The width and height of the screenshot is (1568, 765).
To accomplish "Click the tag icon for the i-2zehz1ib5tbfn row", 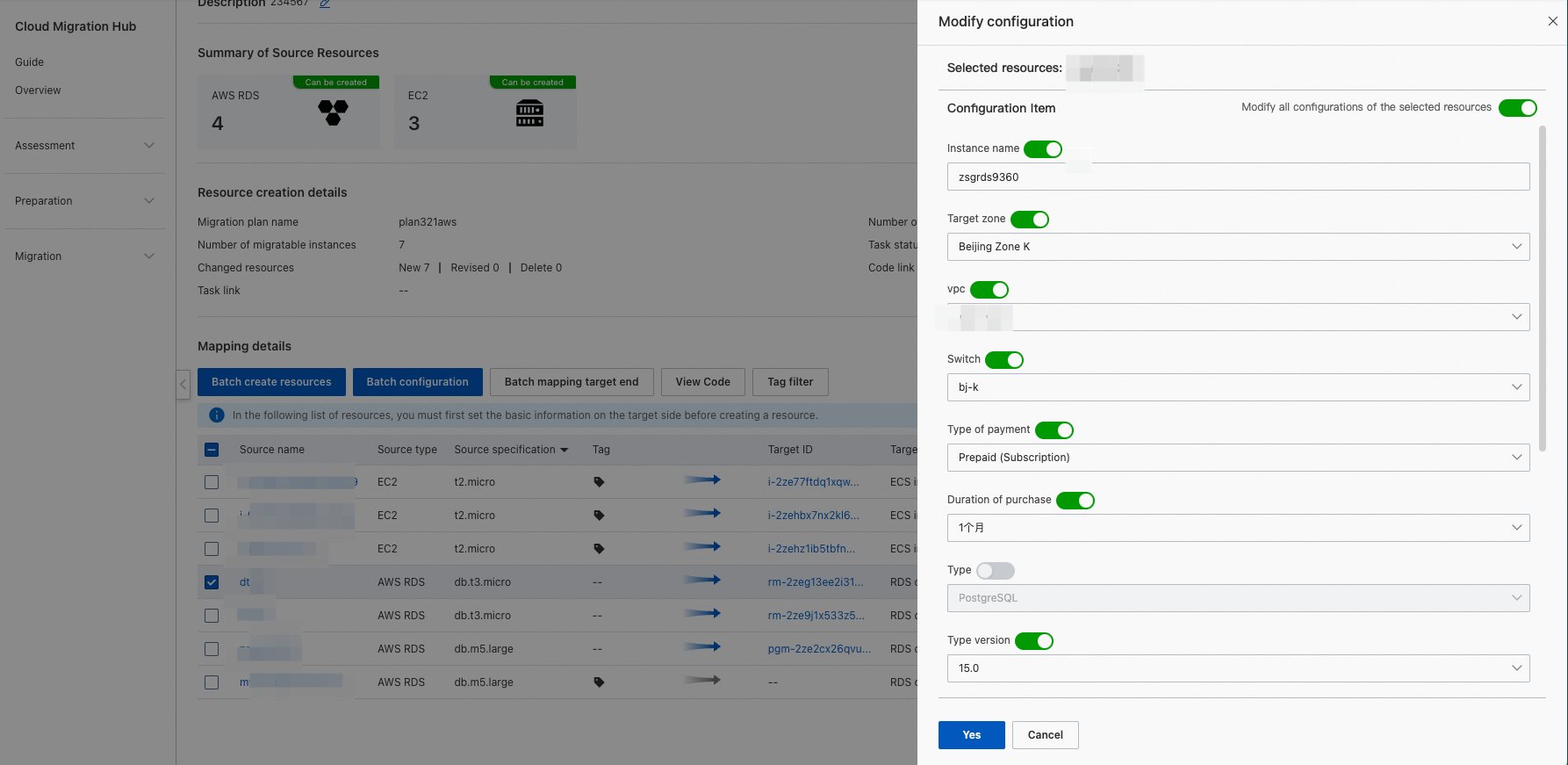I will pyautogui.click(x=599, y=549).
